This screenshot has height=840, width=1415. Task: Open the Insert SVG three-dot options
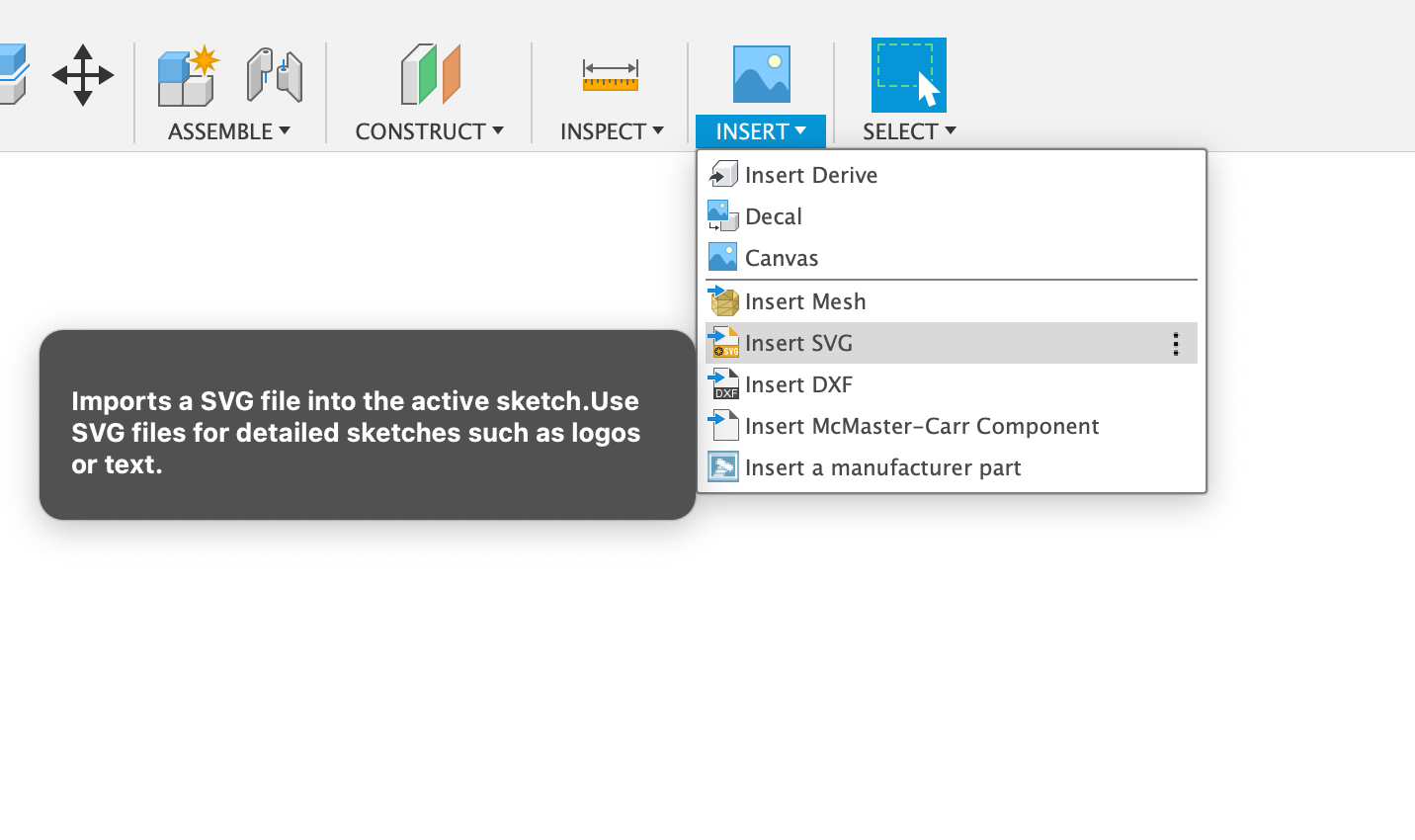(x=1175, y=344)
